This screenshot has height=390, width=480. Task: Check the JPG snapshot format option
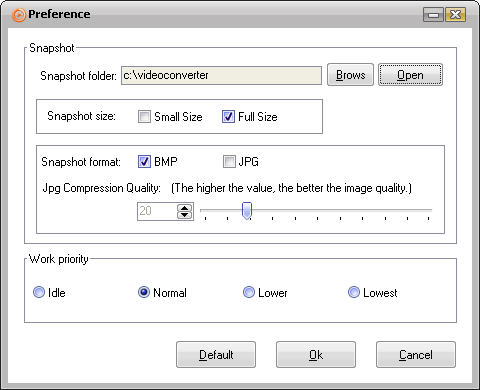tap(229, 162)
